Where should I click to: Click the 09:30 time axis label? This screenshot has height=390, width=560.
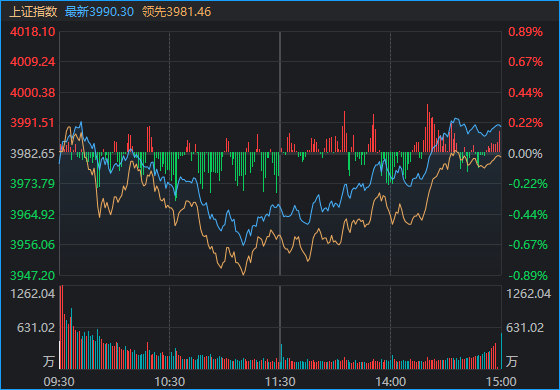(59, 382)
